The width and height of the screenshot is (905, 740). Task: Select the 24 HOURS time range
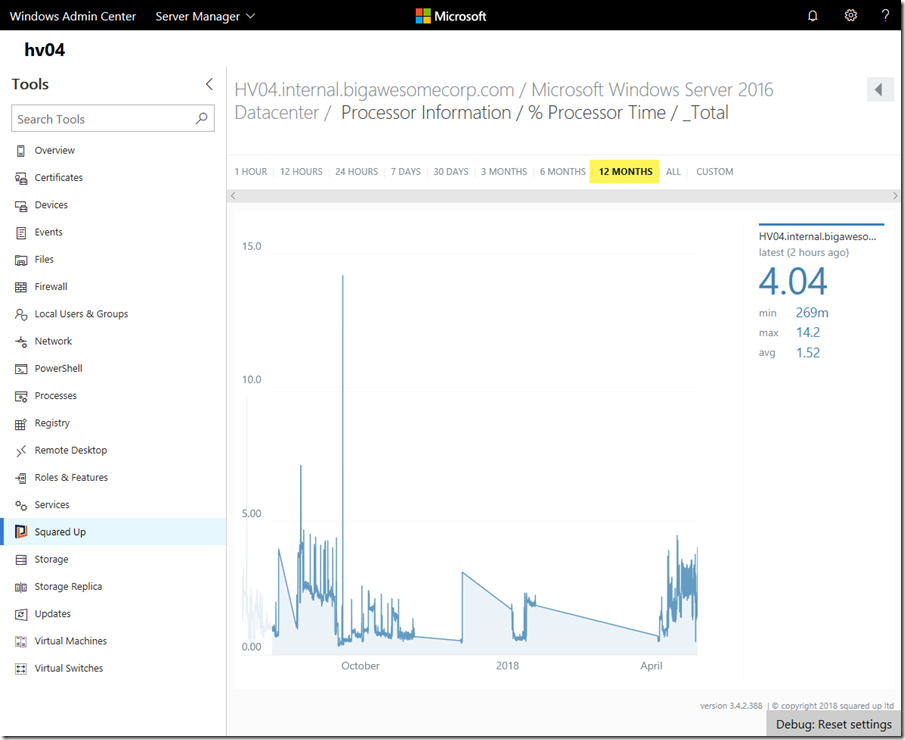[x=356, y=171]
